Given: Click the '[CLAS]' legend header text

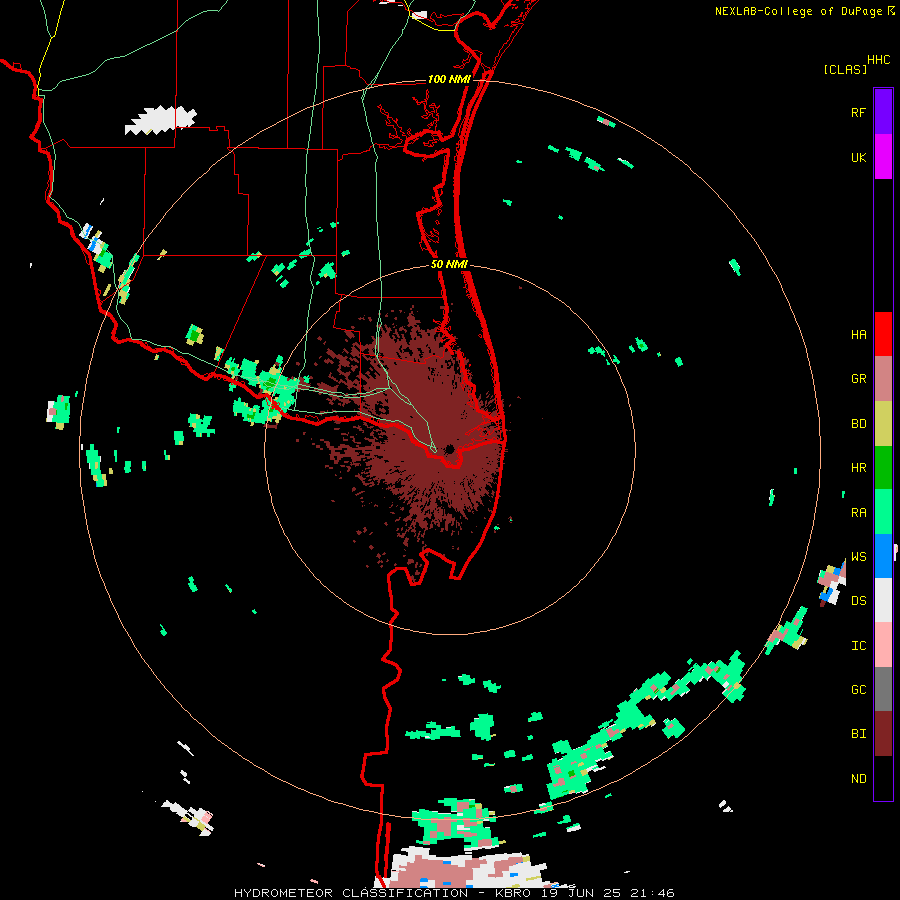Looking at the screenshot, I should [x=845, y=69].
